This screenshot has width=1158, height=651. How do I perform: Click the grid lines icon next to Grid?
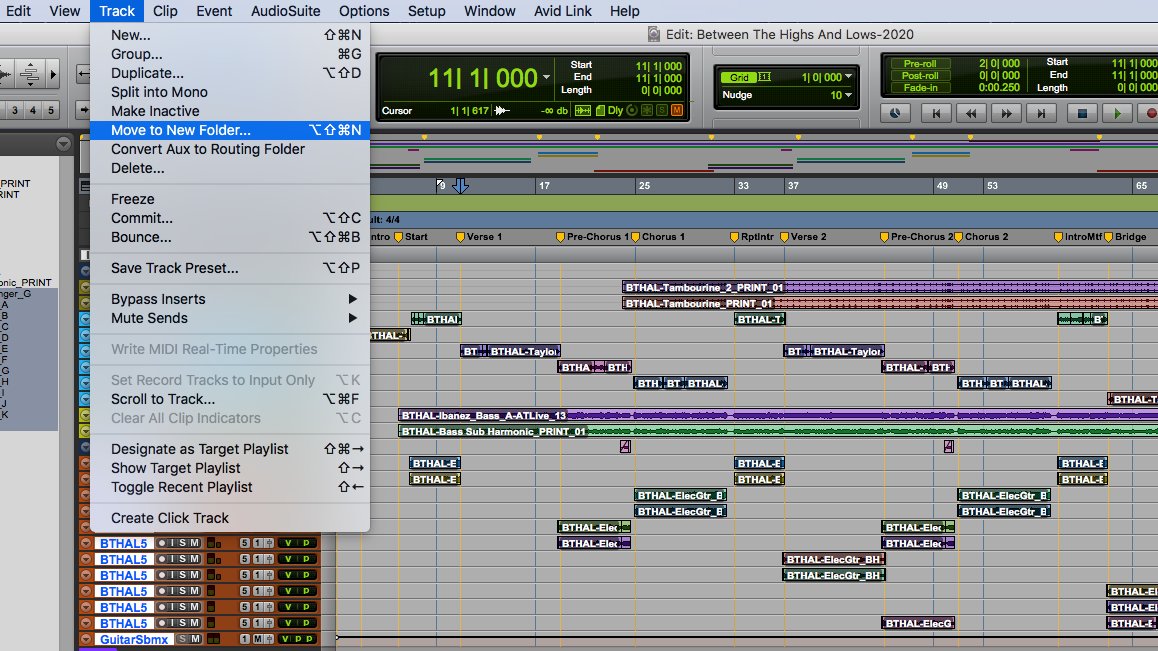[x=764, y=77]
